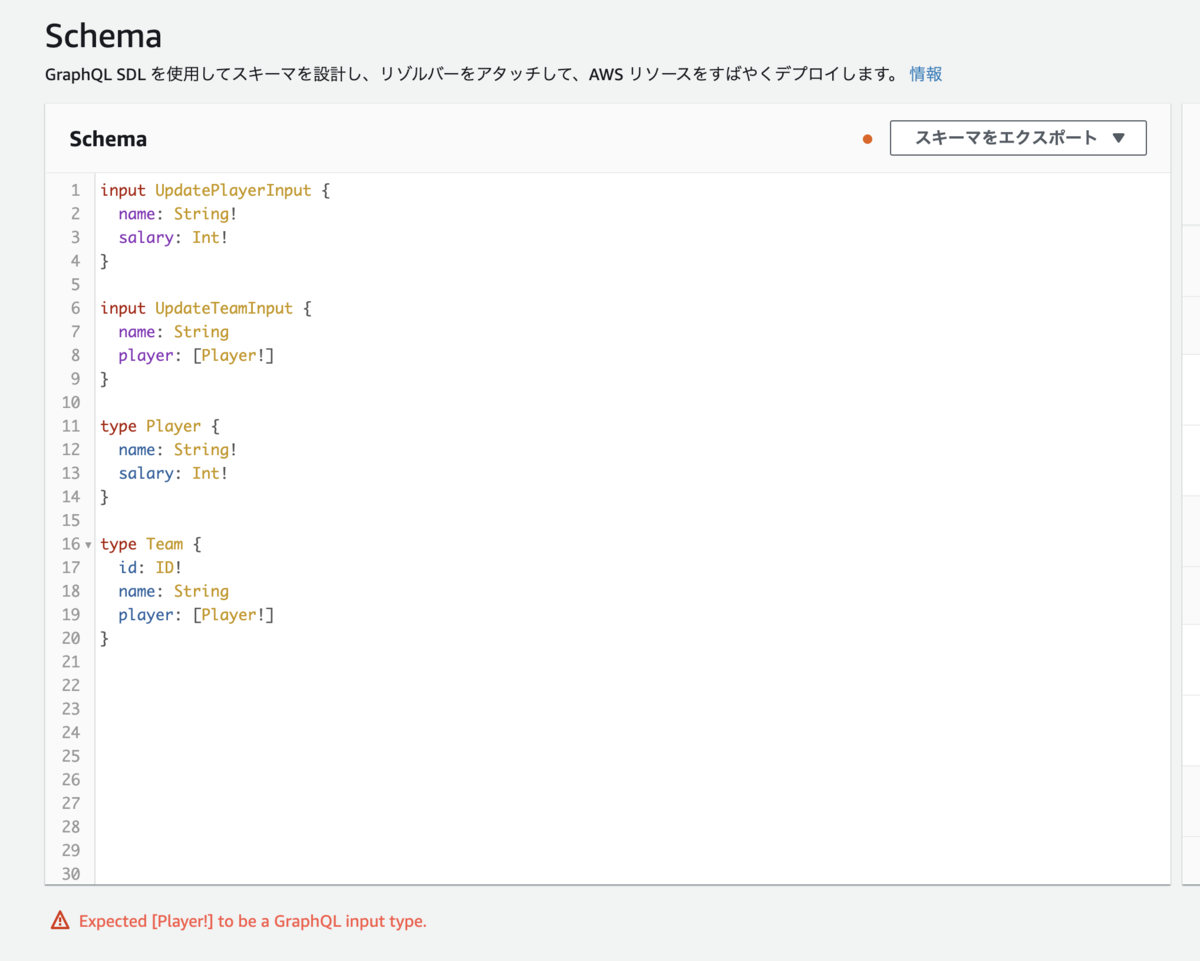The width and height of the screenshot is (1200, 961).
Task: Collapse the type Team block at line 16
Action: click(88, 545)
